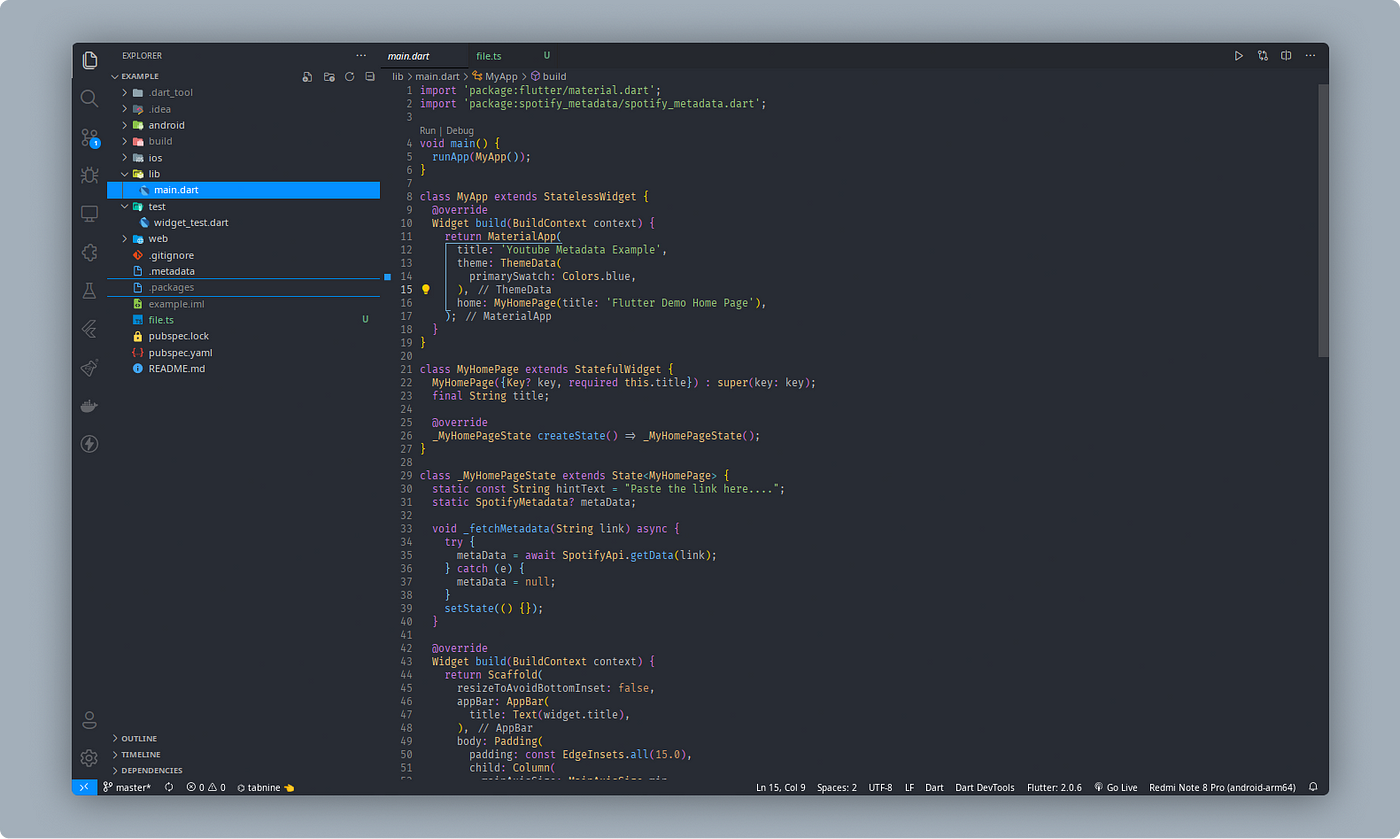Open the Extensions view

click(x=89, y=252)
